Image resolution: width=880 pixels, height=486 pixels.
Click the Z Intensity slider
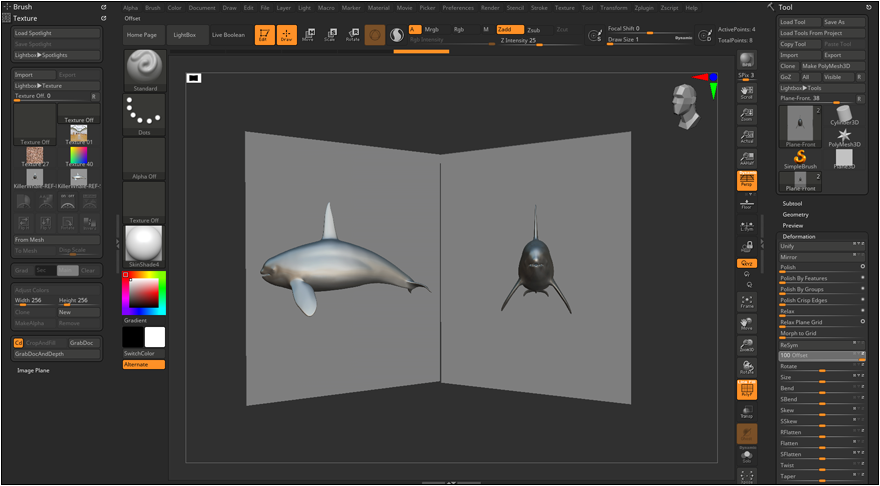pos(525,40)
